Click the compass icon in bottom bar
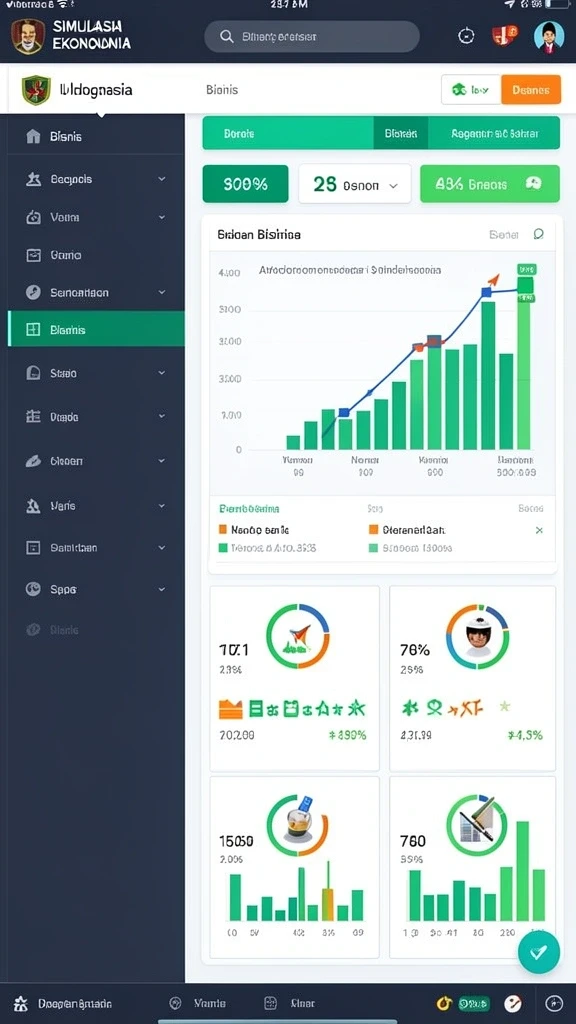The height and width of the screenshot is (1024, 576). click(x=553, y=1002)
